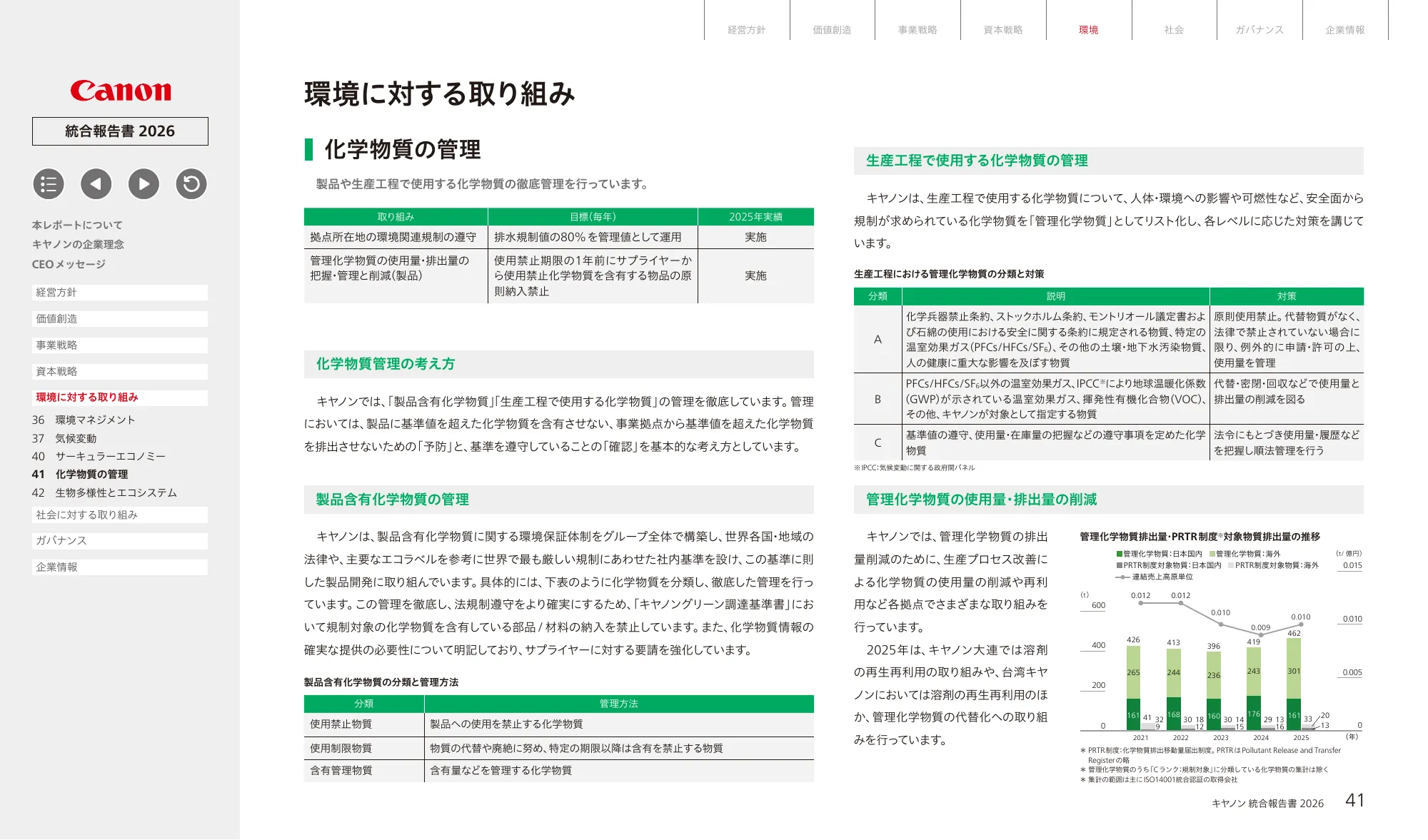The image size is (1428, 840).
Task: Click the 使用禁止物質 table cell
Action: pyautogui.click(x=364, y=724)
